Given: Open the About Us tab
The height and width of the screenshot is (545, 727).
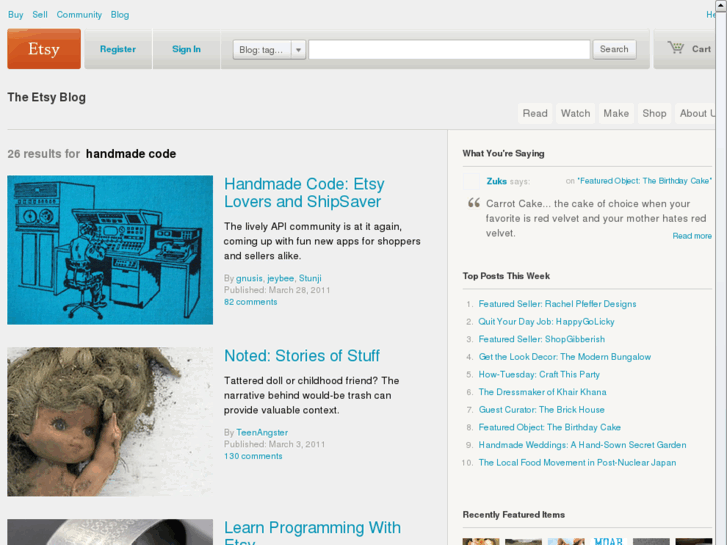Looking at the screenshot, I should [x=695, y=113].
